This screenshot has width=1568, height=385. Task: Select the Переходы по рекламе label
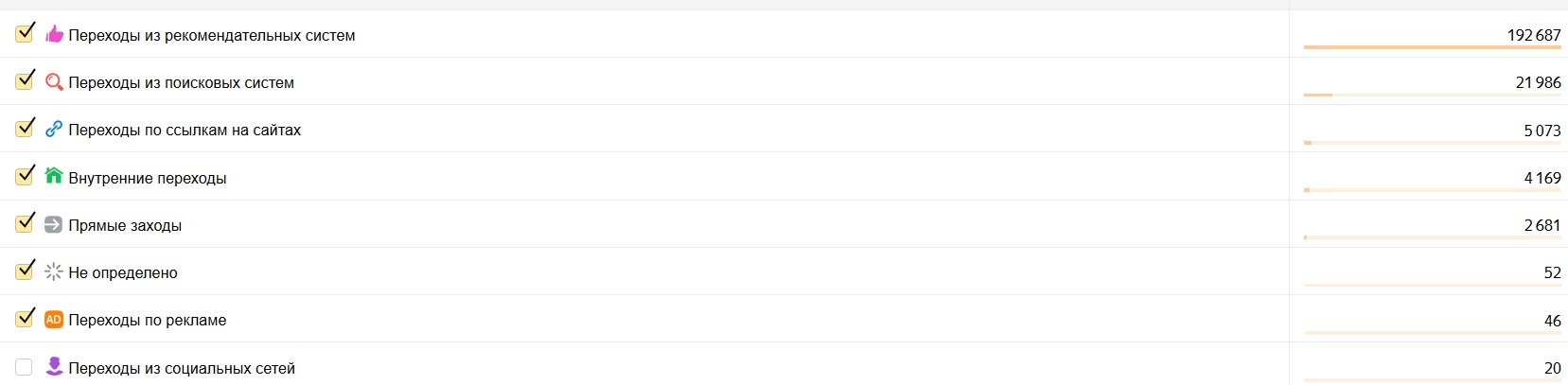click(x=148, y=321)
